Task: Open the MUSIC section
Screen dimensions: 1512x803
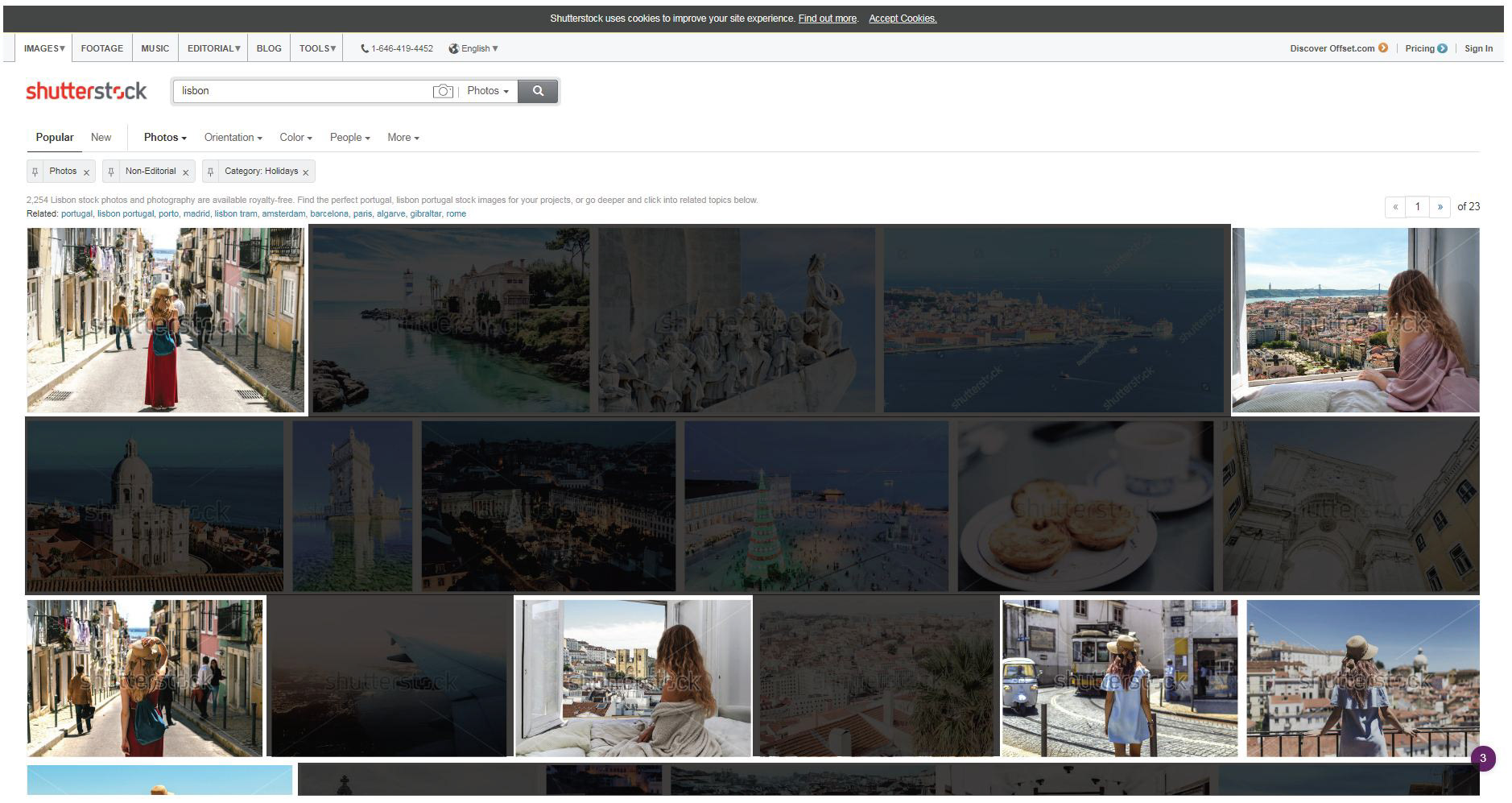Action: 155,48
